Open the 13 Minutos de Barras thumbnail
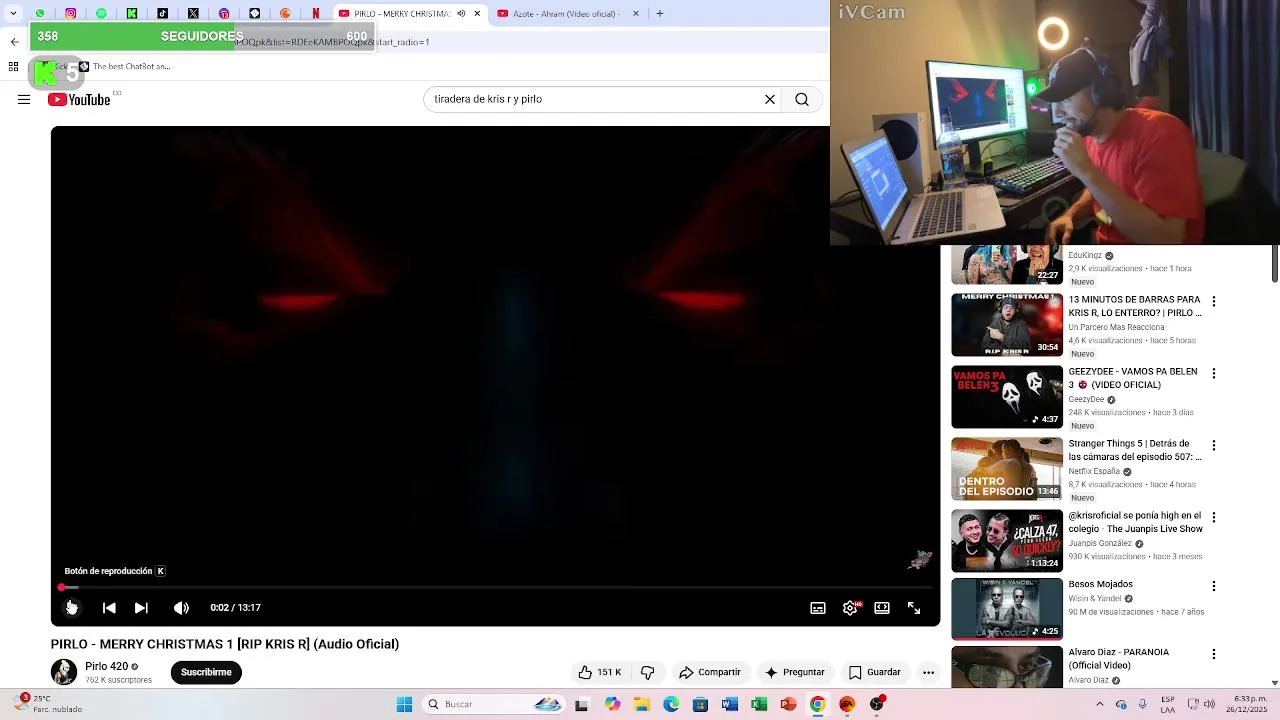 1007,324
